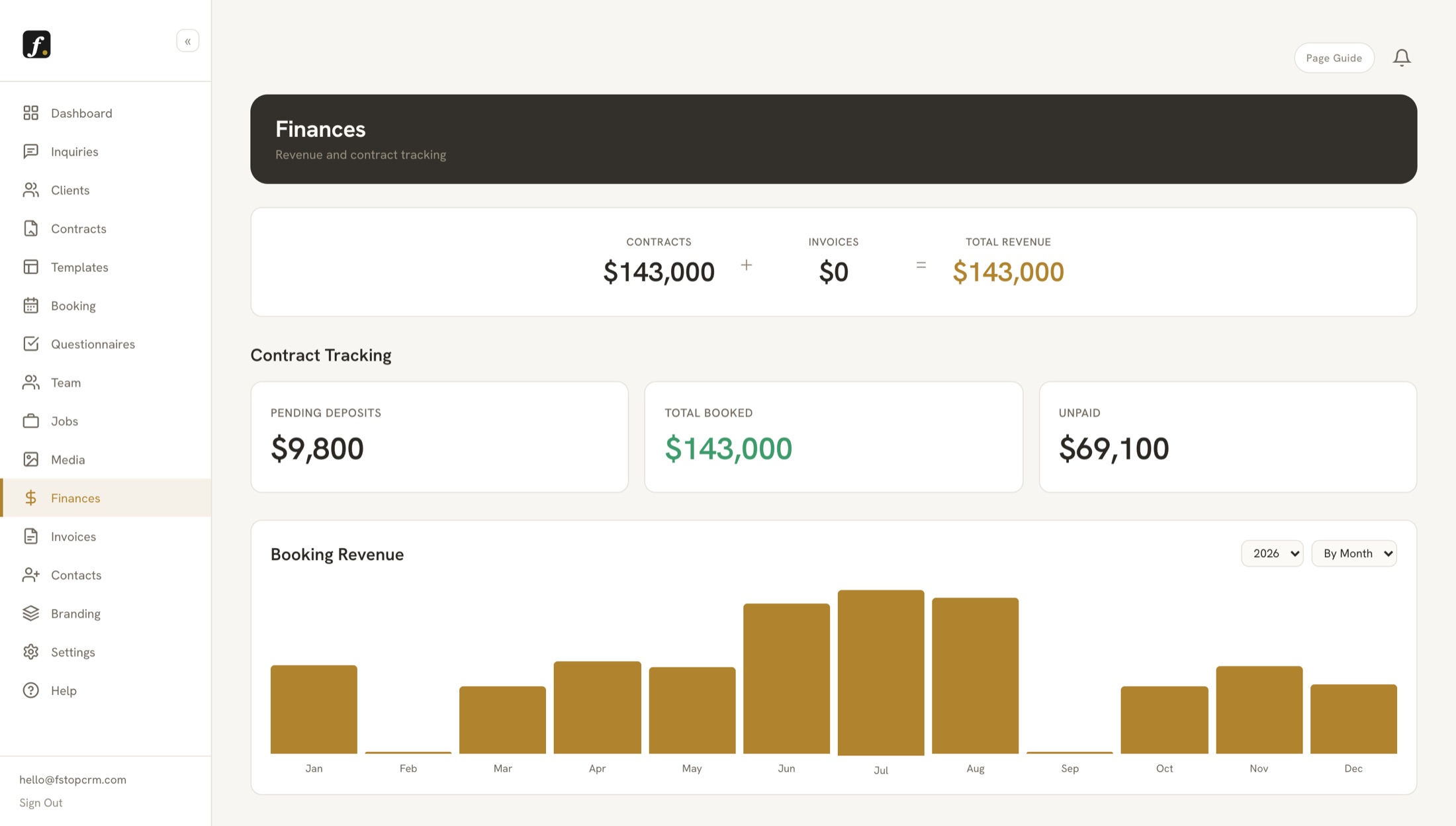Open the Inquiries page
Screen dimensions: 1456x826
click(x=106, y=152)
